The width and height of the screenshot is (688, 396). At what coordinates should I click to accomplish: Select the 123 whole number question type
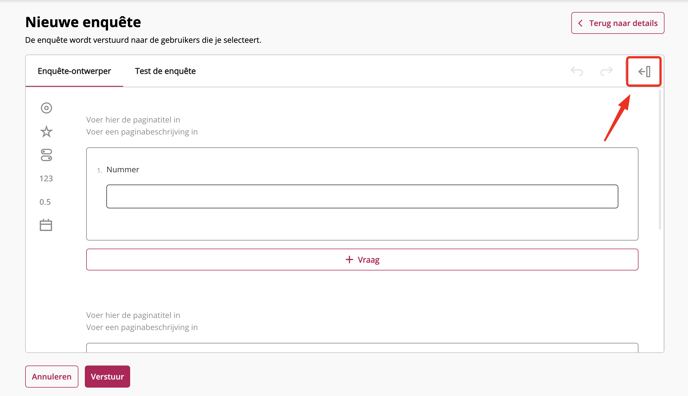tap(46, 178)
